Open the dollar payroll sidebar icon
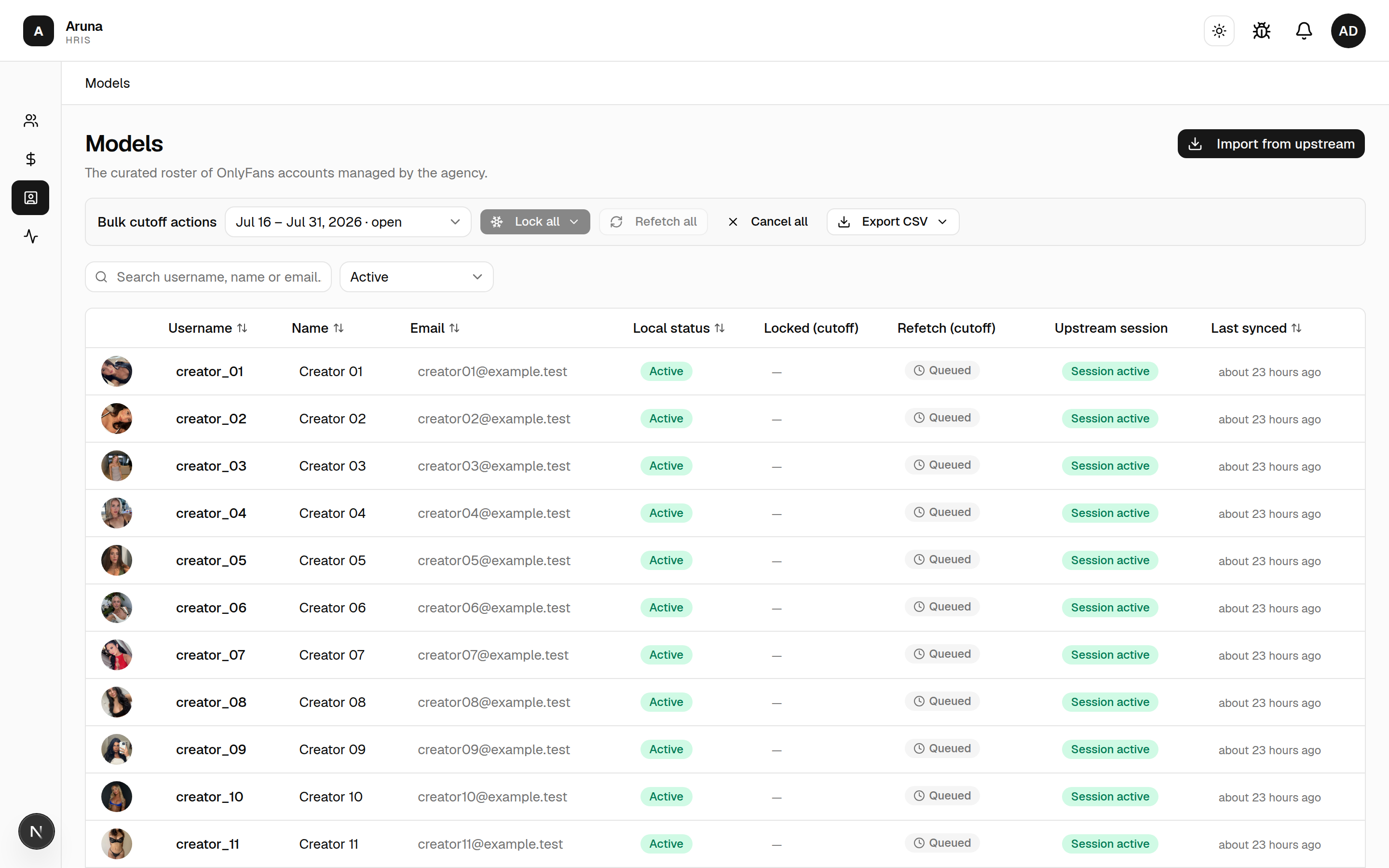This screenshot has width=1389, height=868. coord(30,159)
